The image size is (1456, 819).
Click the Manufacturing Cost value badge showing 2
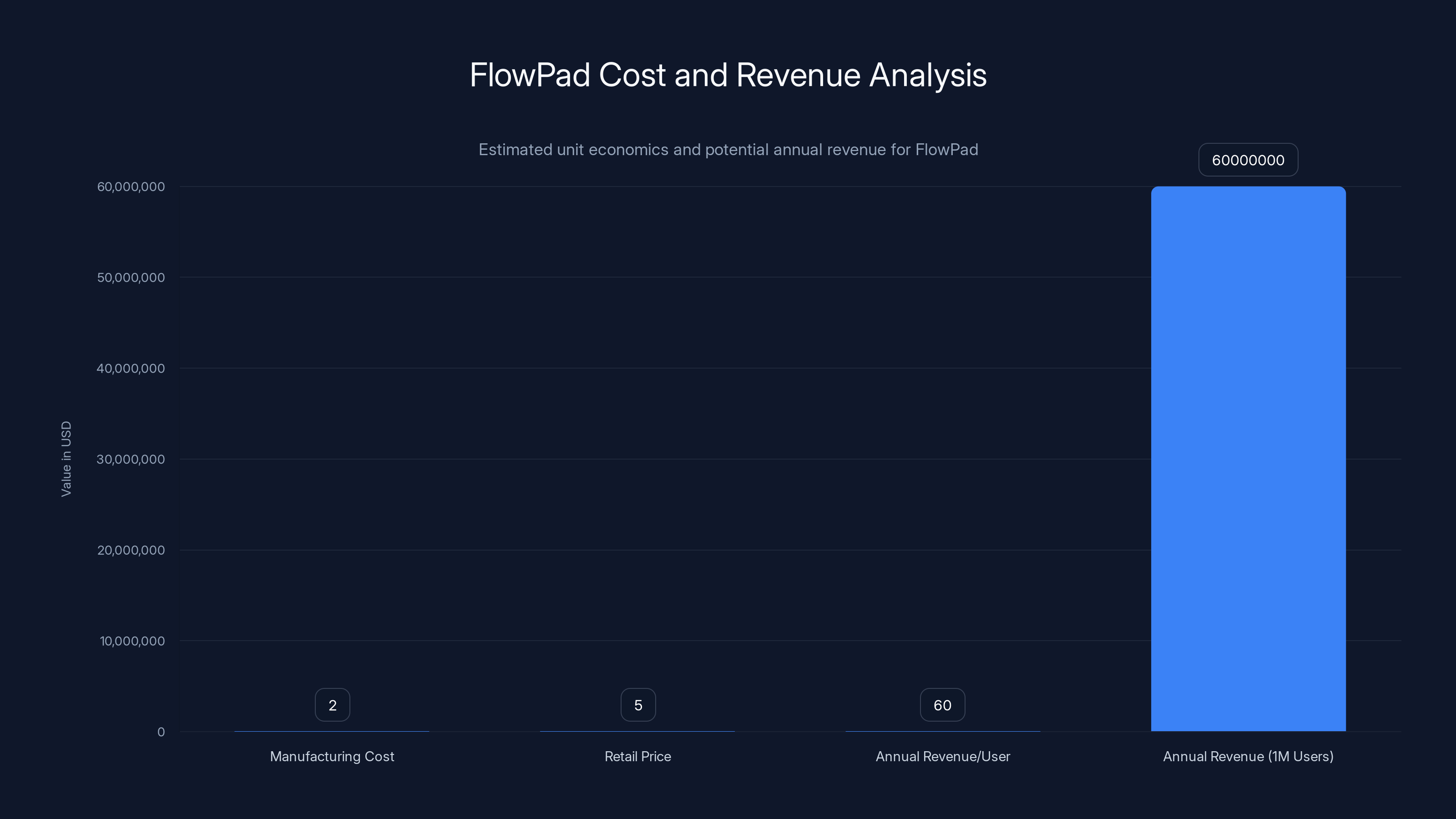(332, 704)
